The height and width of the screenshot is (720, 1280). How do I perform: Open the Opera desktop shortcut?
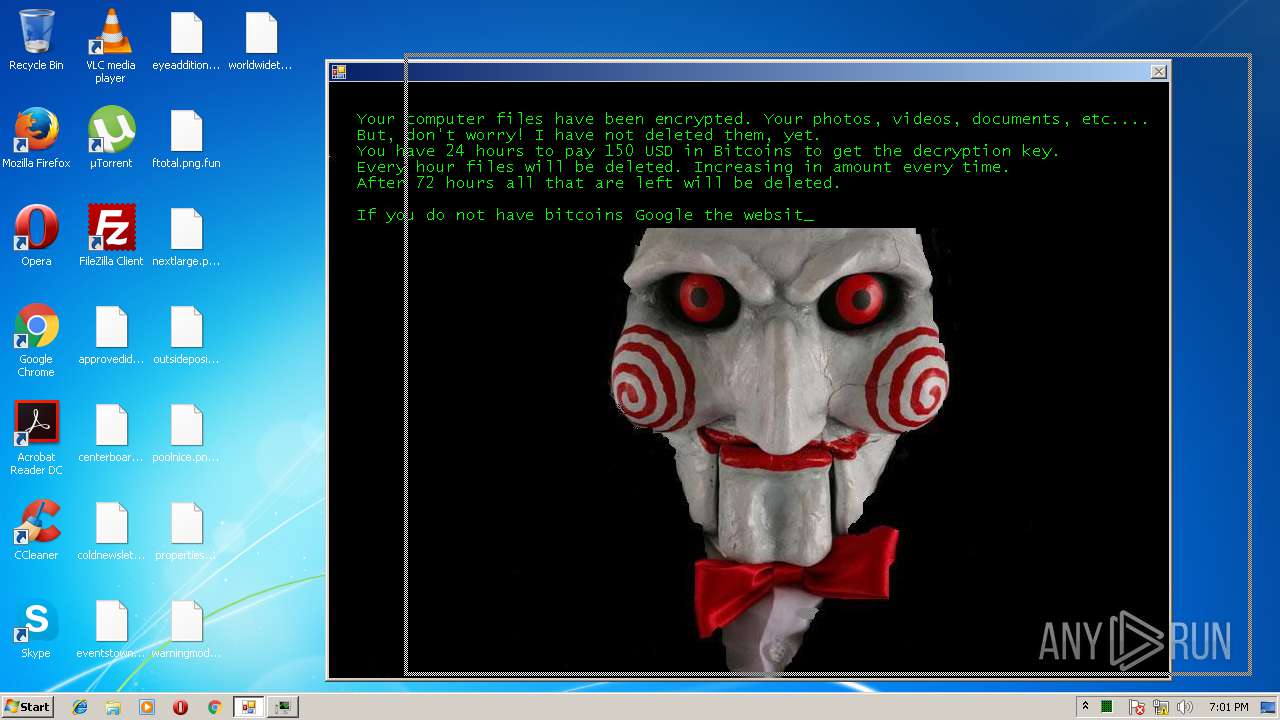36,236
